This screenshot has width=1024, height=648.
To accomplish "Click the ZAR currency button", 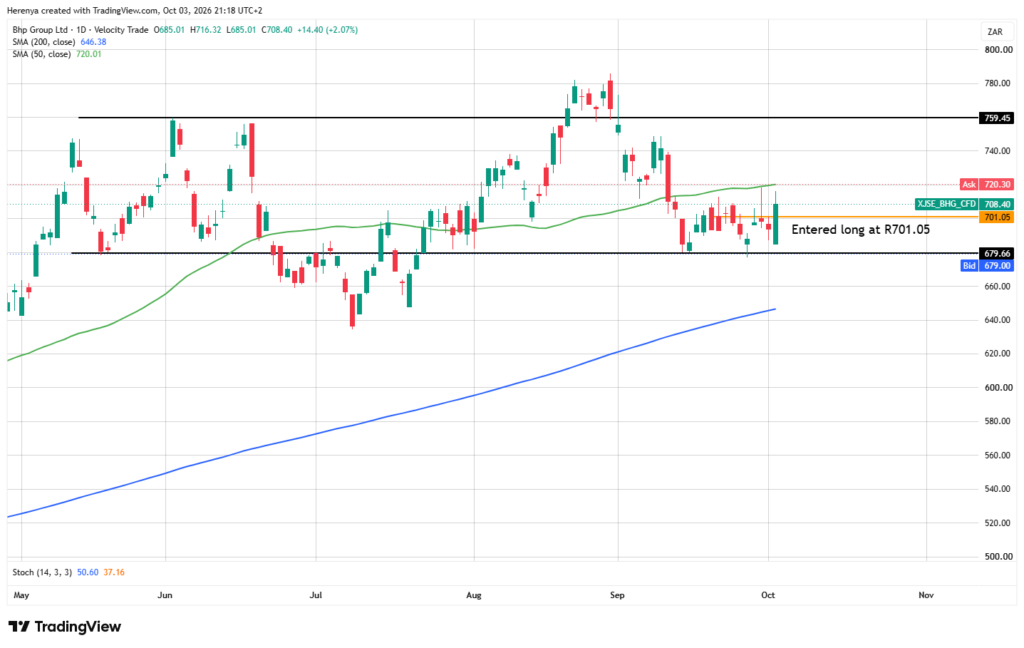I will 995,31.
